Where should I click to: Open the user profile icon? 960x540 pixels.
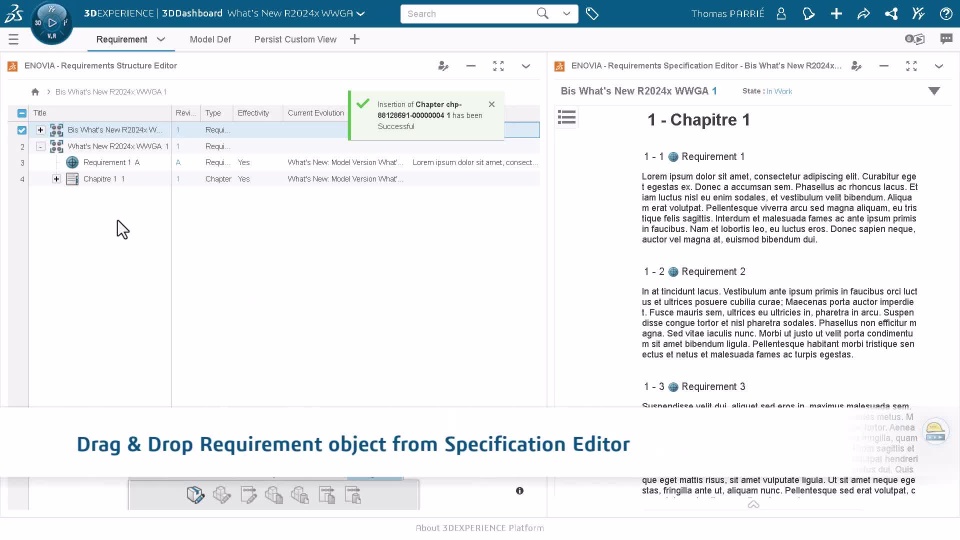point(781,13)
